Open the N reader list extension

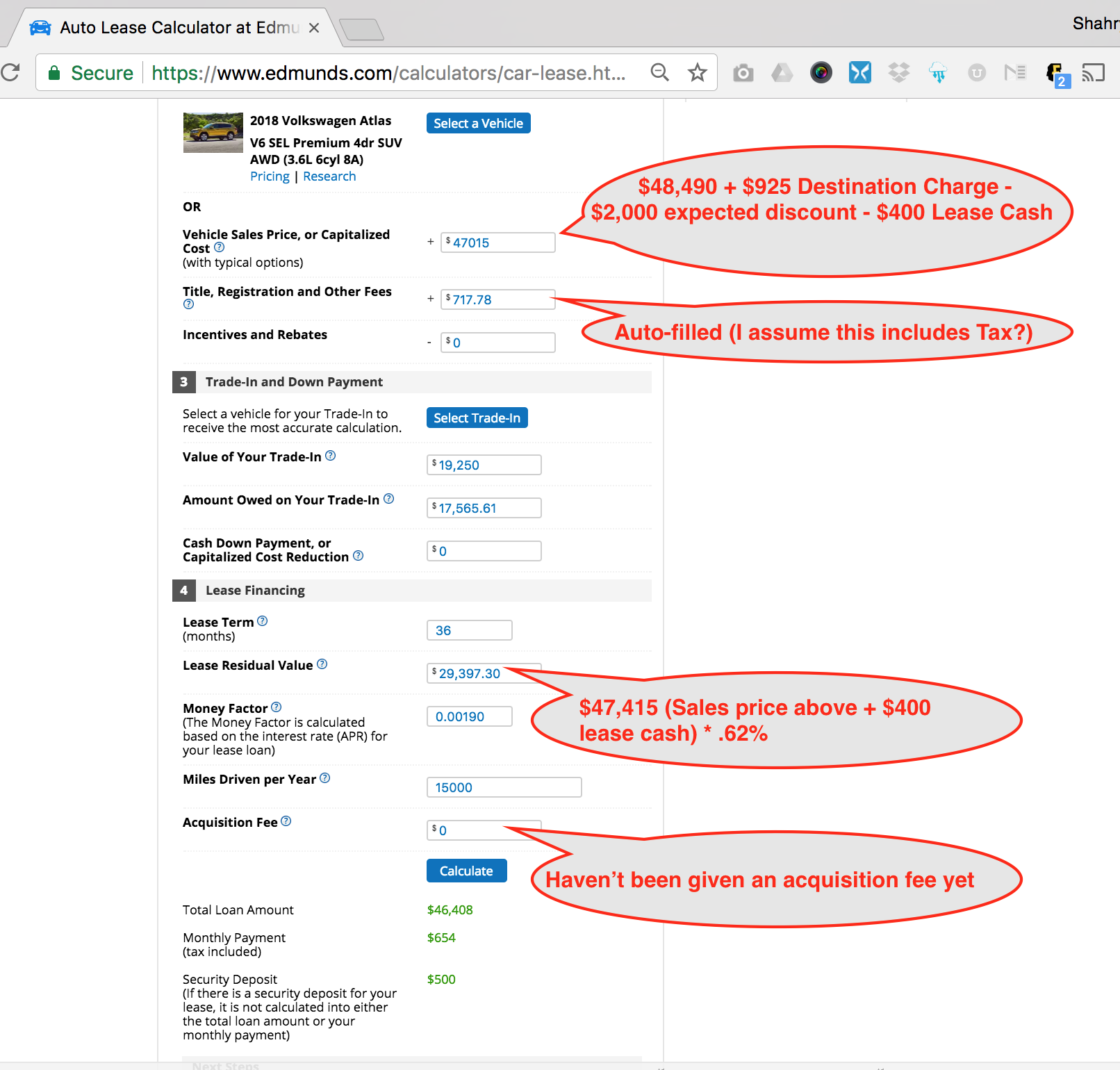pos(1015,72)
